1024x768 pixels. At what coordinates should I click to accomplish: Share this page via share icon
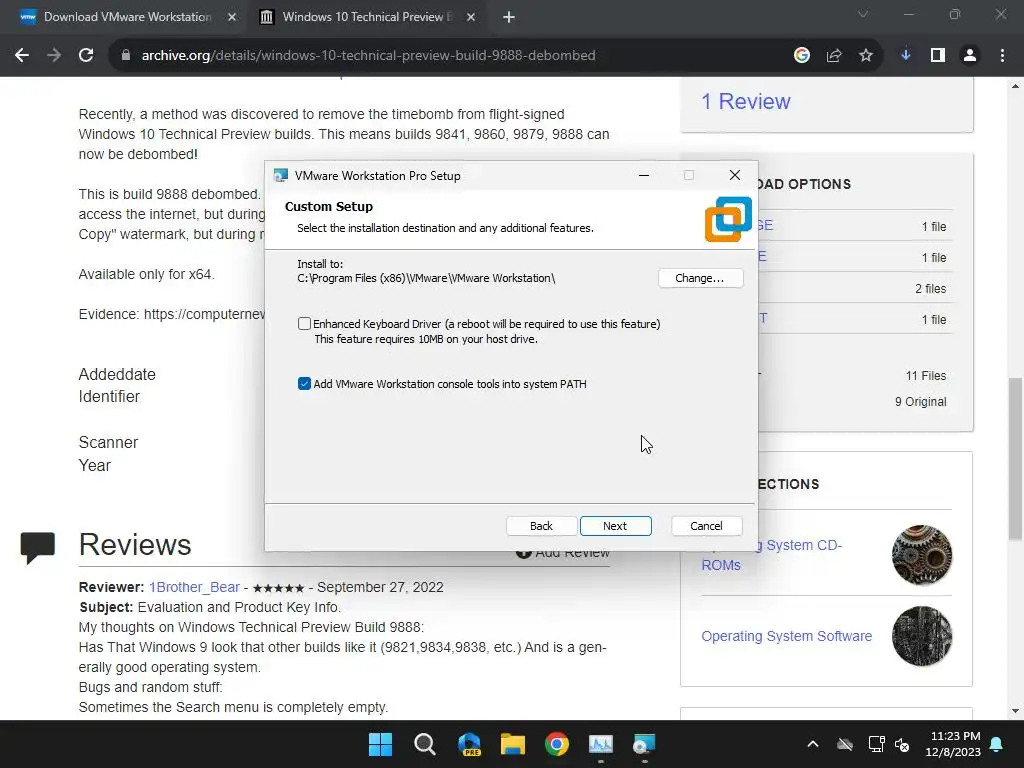[x=833, y=56]
